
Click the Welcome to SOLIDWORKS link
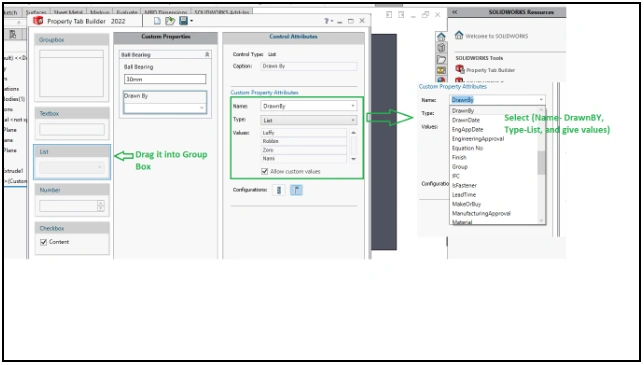tap(497, 36)
